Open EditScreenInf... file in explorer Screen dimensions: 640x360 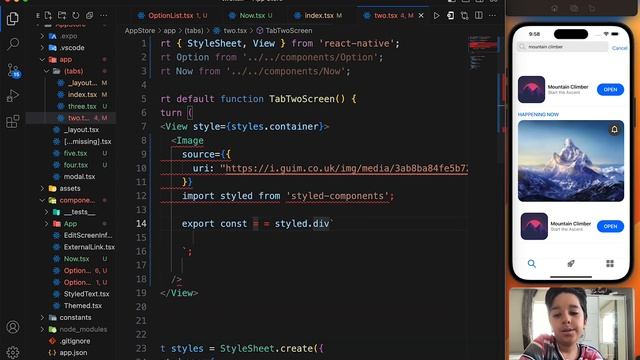pyautogui.click(x=87, y=236)
